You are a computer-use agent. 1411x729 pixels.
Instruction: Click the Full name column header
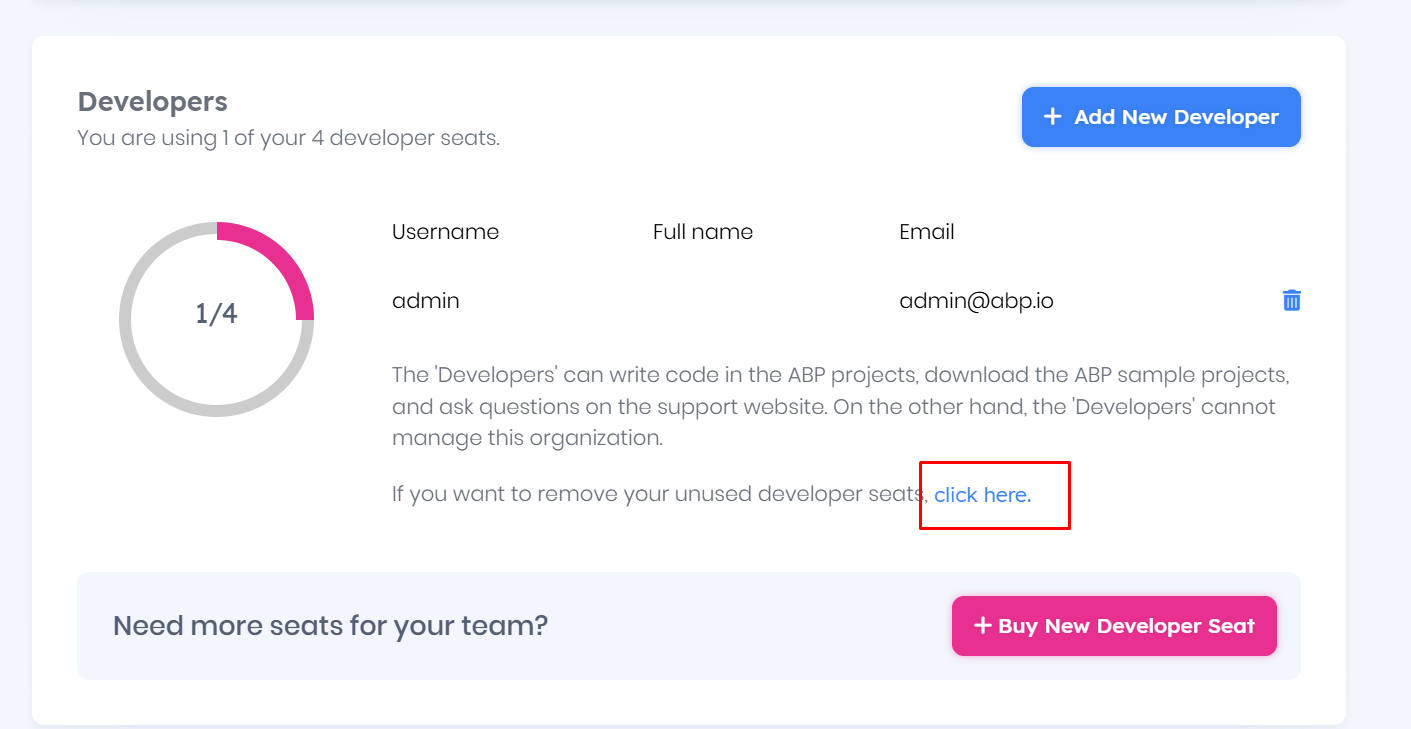point(702,232)
